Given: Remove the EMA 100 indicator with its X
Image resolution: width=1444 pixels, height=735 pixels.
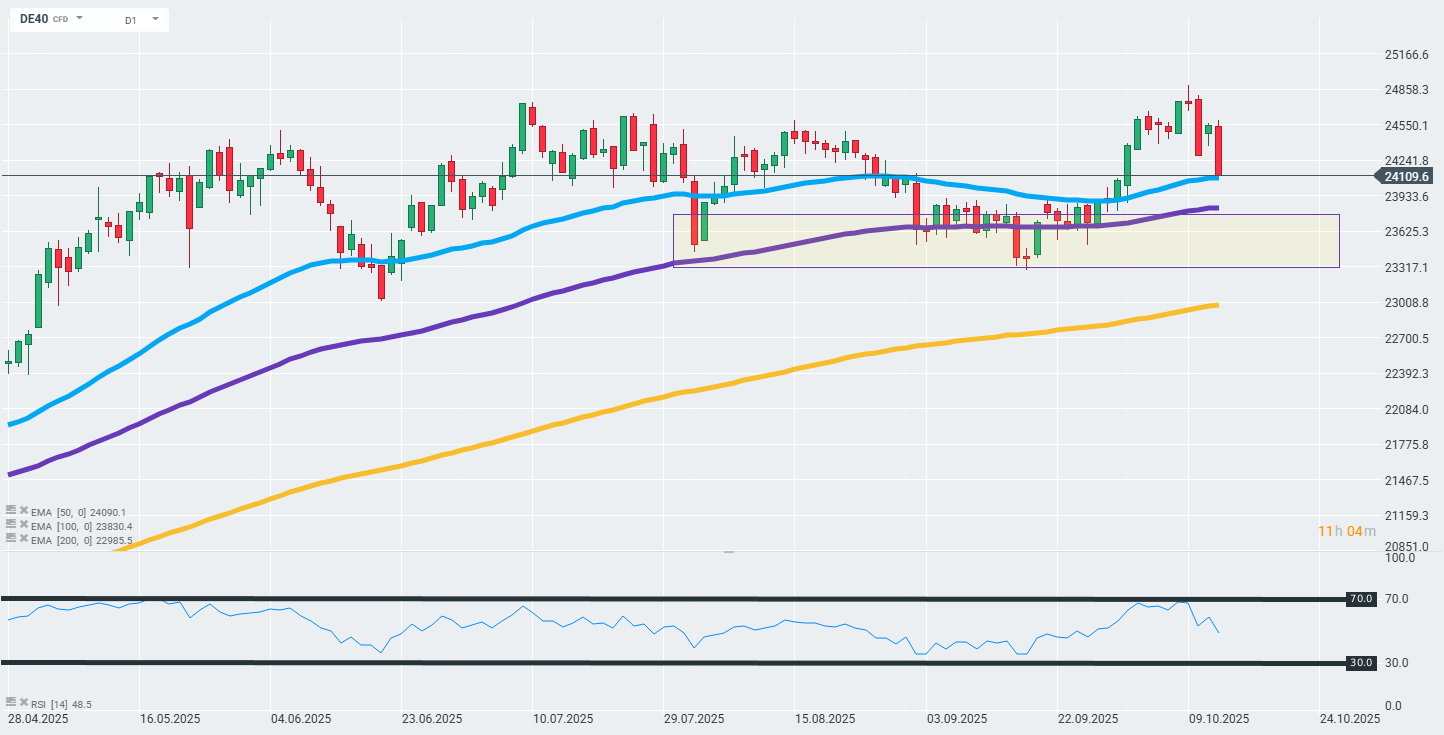Looking at the screenshot, I should [23, 524].
